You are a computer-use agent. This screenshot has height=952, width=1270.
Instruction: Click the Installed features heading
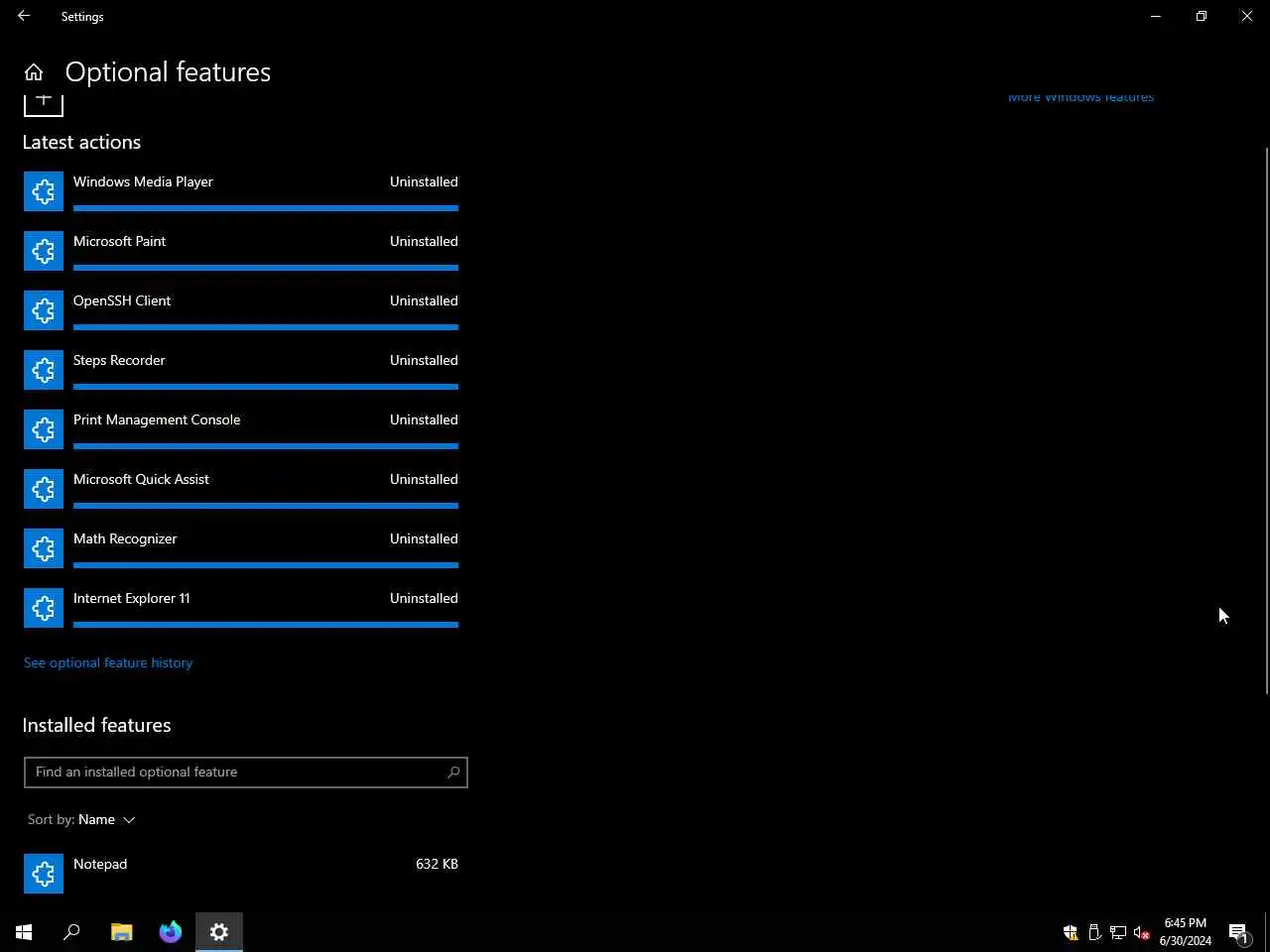[x=96, y=726]
